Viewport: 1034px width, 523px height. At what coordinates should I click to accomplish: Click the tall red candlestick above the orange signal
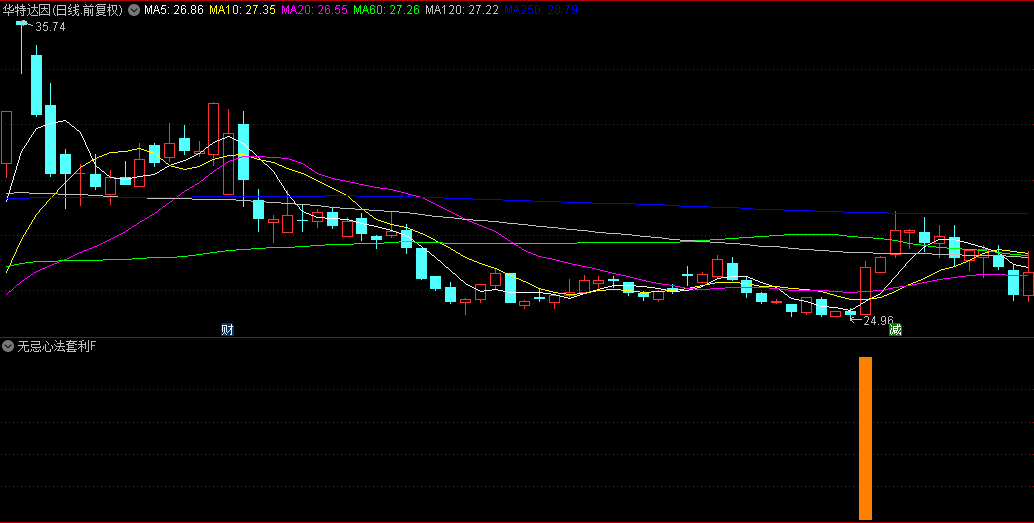[x=865, y=290]
